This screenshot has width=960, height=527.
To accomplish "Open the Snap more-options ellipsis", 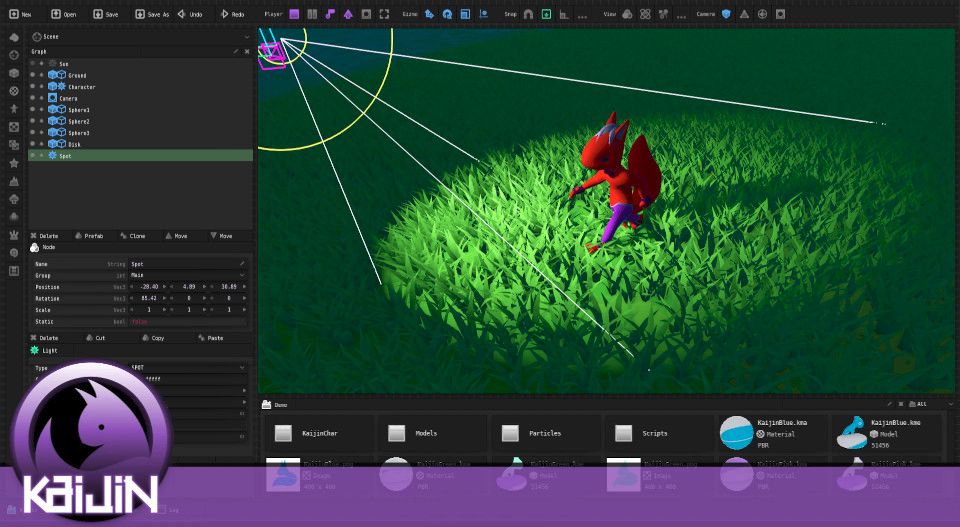I will tap(582, 16).
